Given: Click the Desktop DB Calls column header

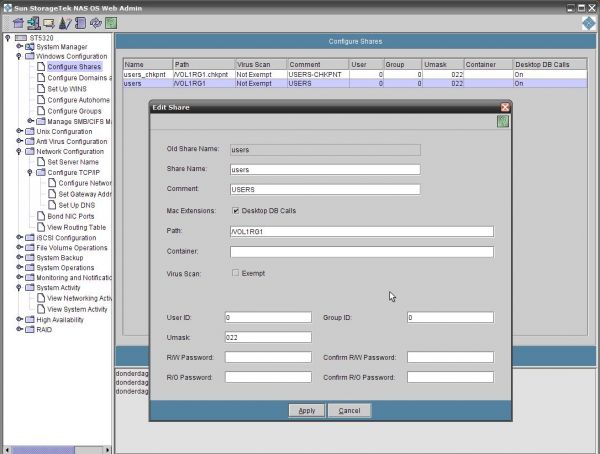Looking at the screenshot, I should point(549,64).
